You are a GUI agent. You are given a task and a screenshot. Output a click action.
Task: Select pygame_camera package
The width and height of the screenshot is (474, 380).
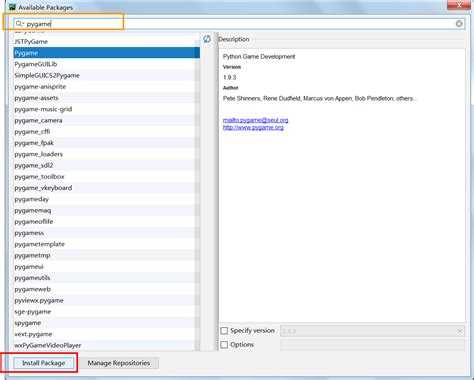(107, 120)
